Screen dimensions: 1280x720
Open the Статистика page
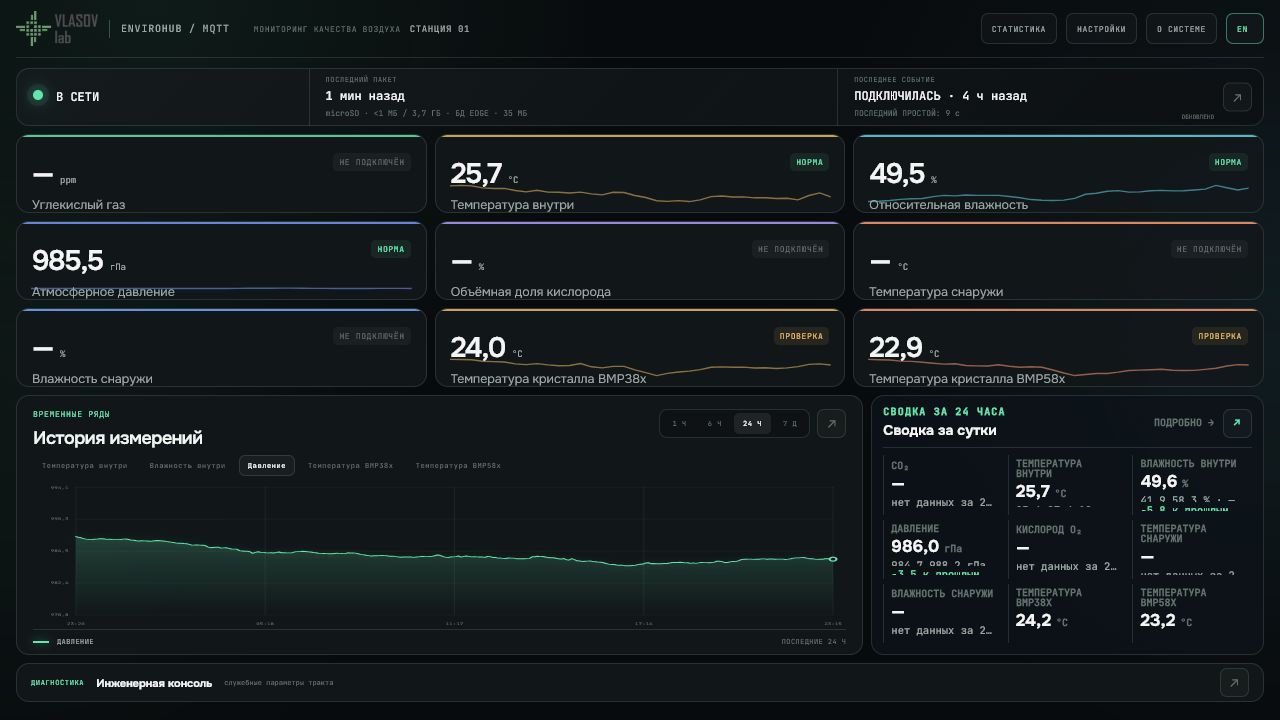pyautogui.click(x=1018, y=29)
